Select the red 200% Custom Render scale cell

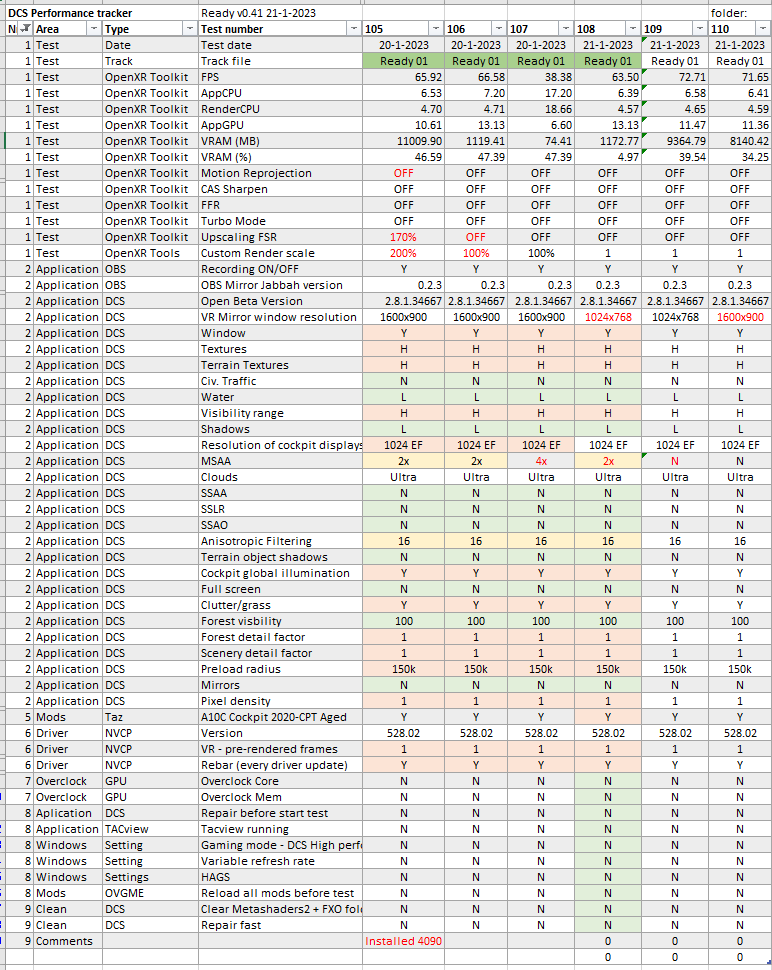(x=403, y=254)
